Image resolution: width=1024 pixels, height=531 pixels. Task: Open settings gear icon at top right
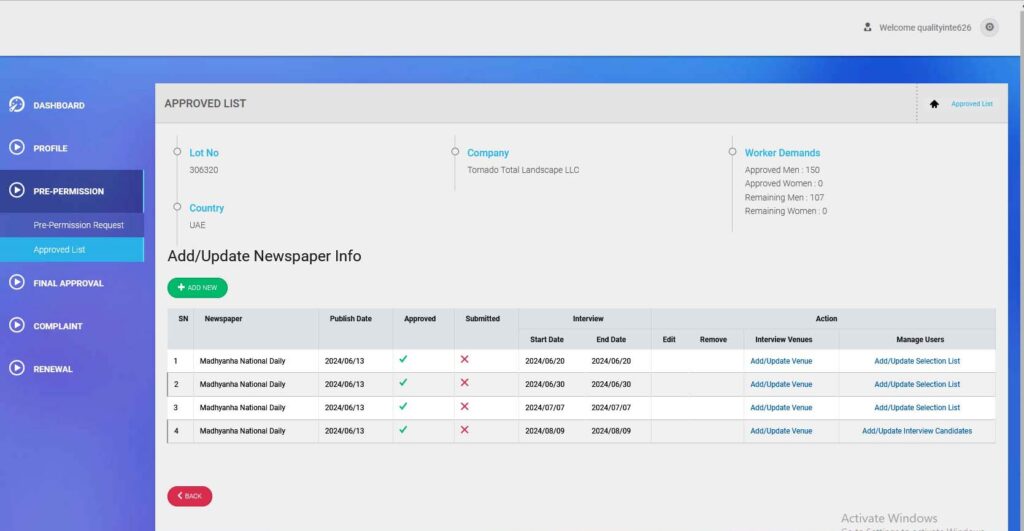989,28
